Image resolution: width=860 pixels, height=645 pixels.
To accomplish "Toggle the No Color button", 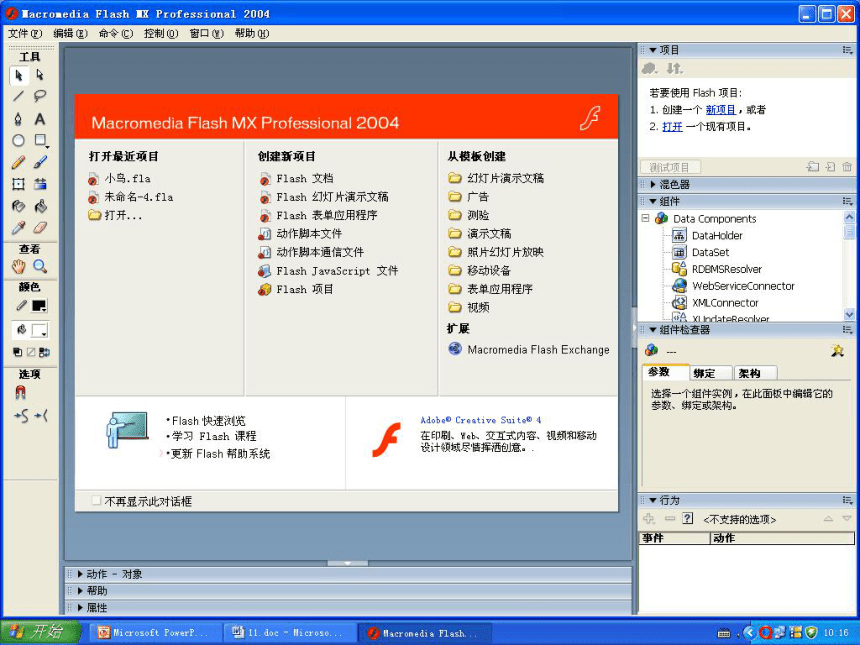I will [31, 352].
